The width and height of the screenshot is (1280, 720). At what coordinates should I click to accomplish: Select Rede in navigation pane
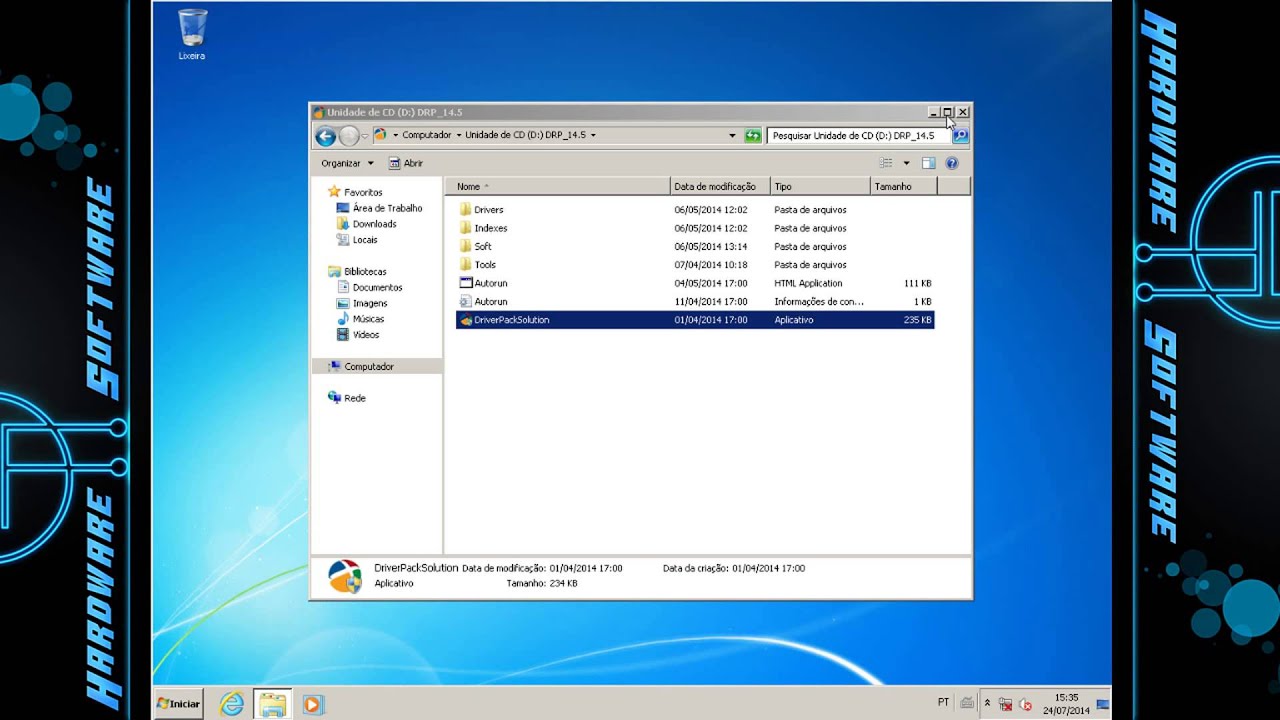pos(354,398)
